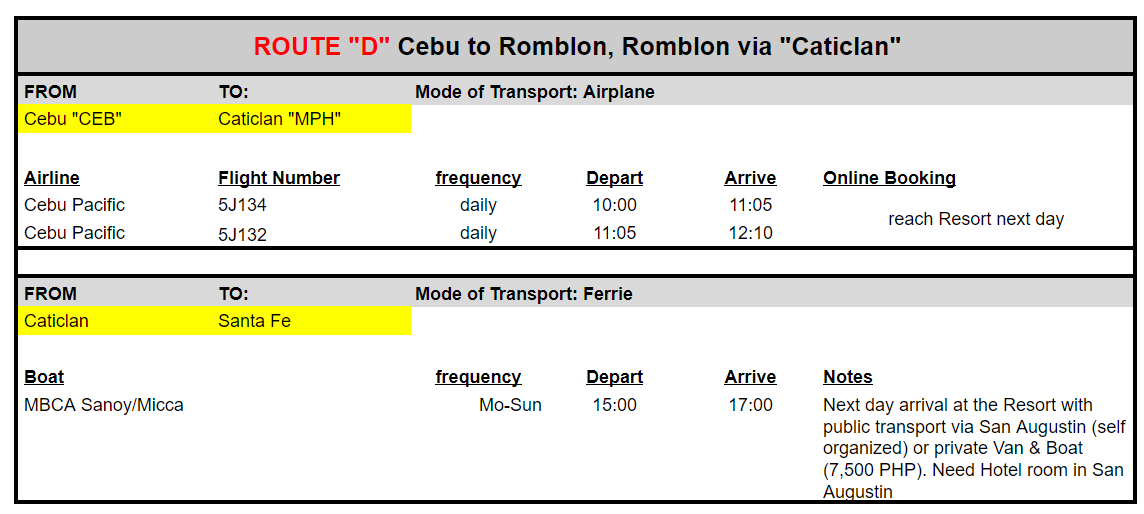Select the Caticlan "MPH" destination cell
The height and width of the screenshot is (514, 1144).
[x=312, y=119]
